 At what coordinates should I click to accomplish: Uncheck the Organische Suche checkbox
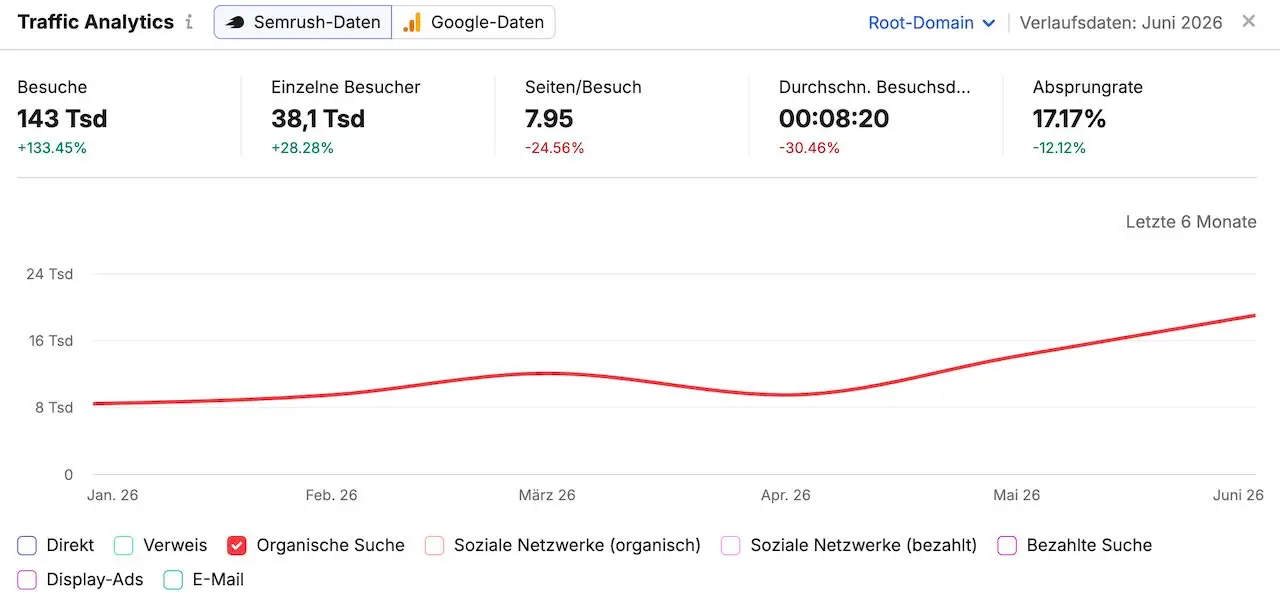coord(237,545)
